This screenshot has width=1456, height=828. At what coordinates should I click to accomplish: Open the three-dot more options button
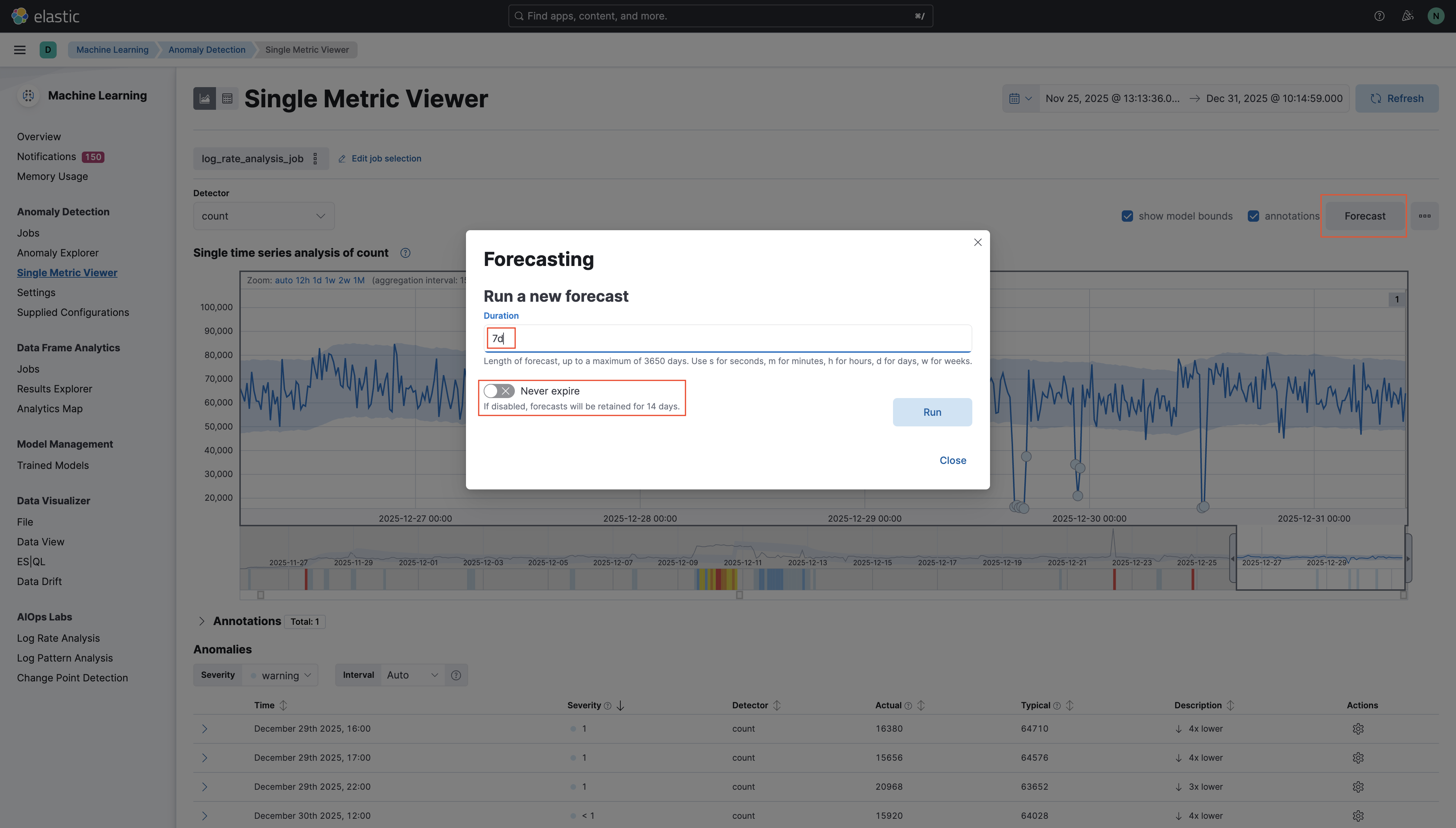[x=1425, y=216]
